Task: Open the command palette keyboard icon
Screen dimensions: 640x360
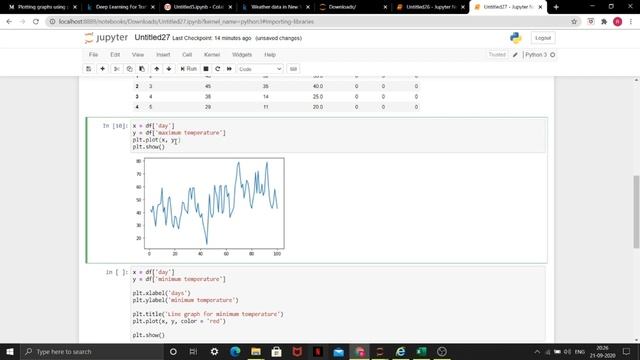Action: pos(293,69)
